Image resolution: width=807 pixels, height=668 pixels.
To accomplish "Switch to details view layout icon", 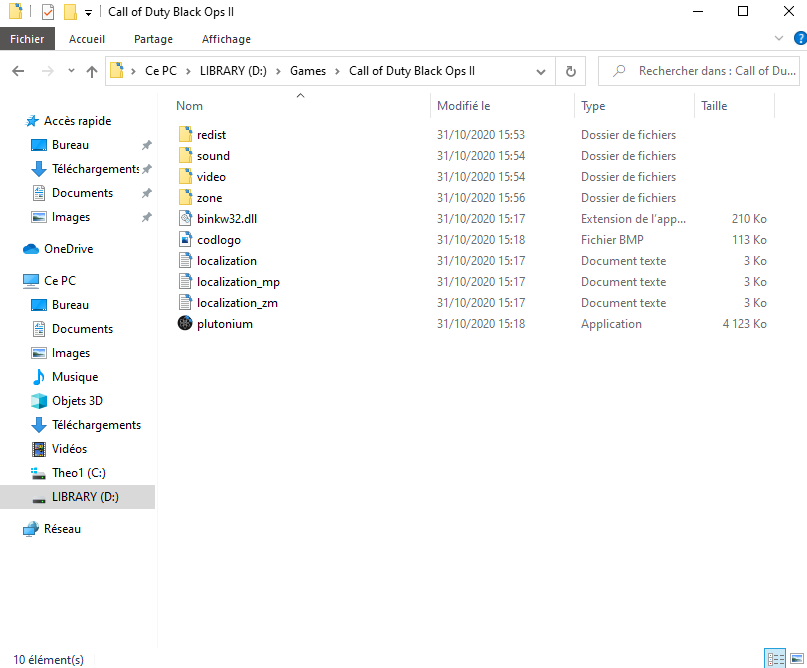I will tap(775, 658).
